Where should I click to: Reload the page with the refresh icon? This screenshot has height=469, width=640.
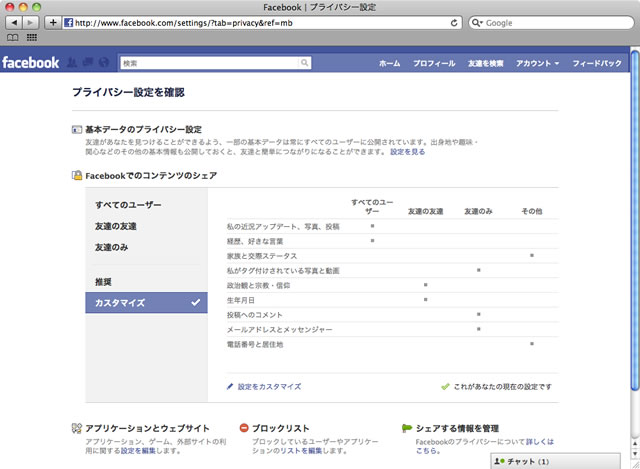(x=454, y=23)
